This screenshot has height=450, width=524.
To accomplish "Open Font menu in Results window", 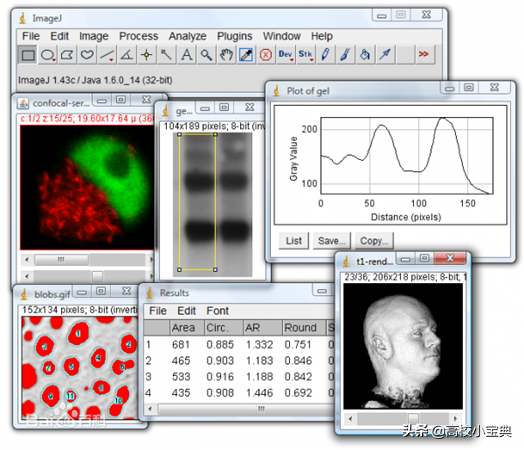I will tap(218, 311).
